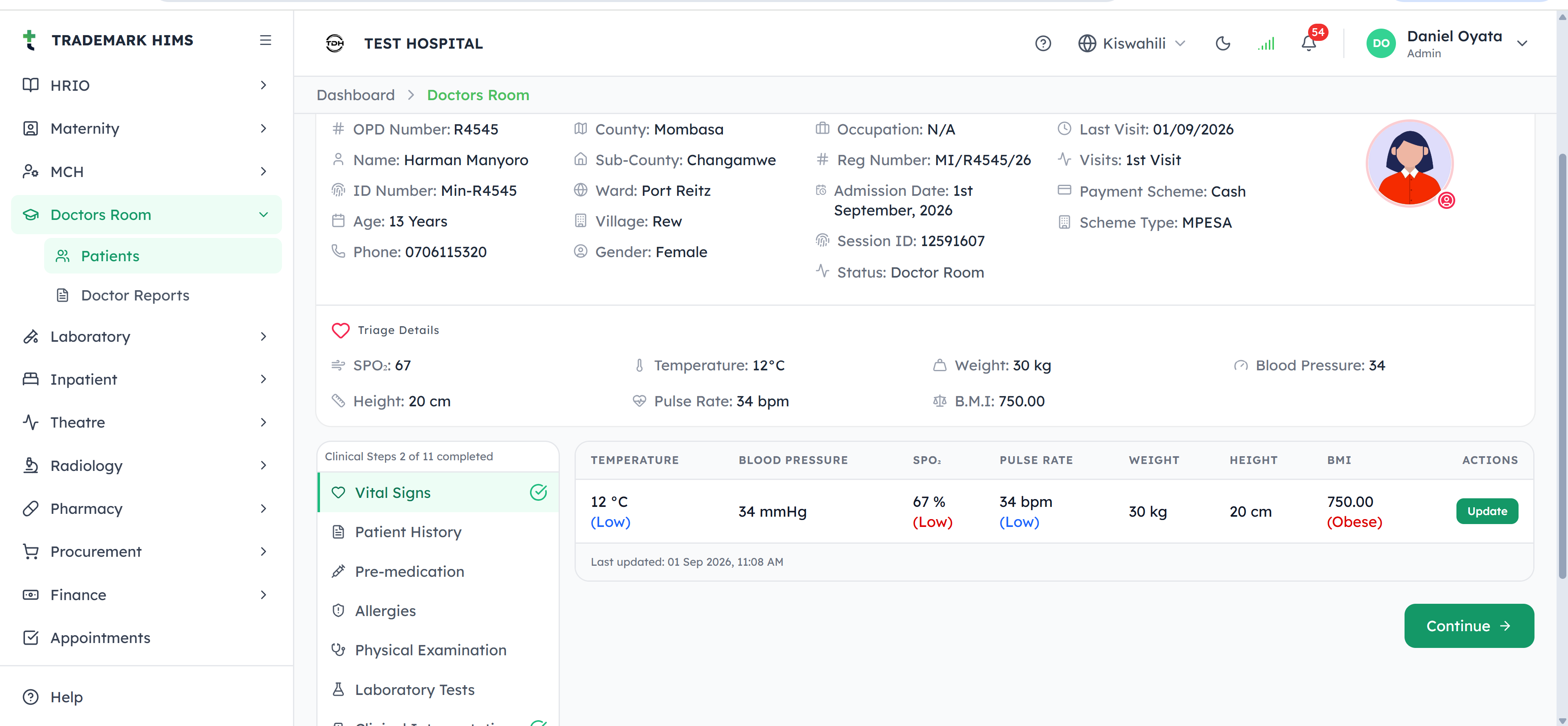Expand the Theatre menu chevron
This screenshot has height=726, width=1568.
pos(264,422)
